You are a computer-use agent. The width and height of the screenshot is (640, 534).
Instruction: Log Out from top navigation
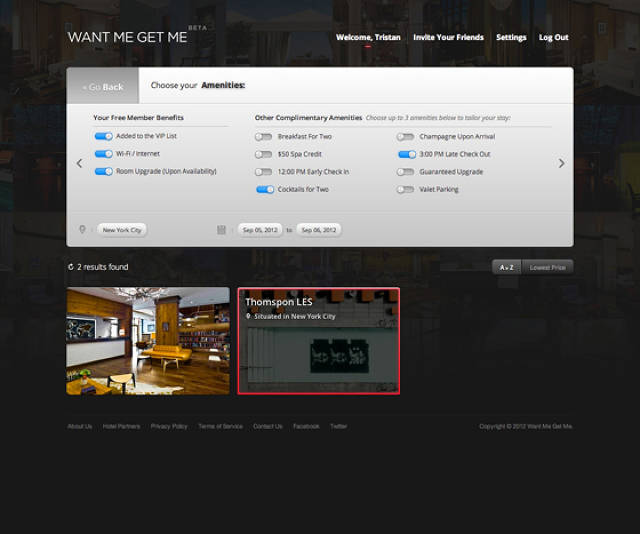coord(553,37)
